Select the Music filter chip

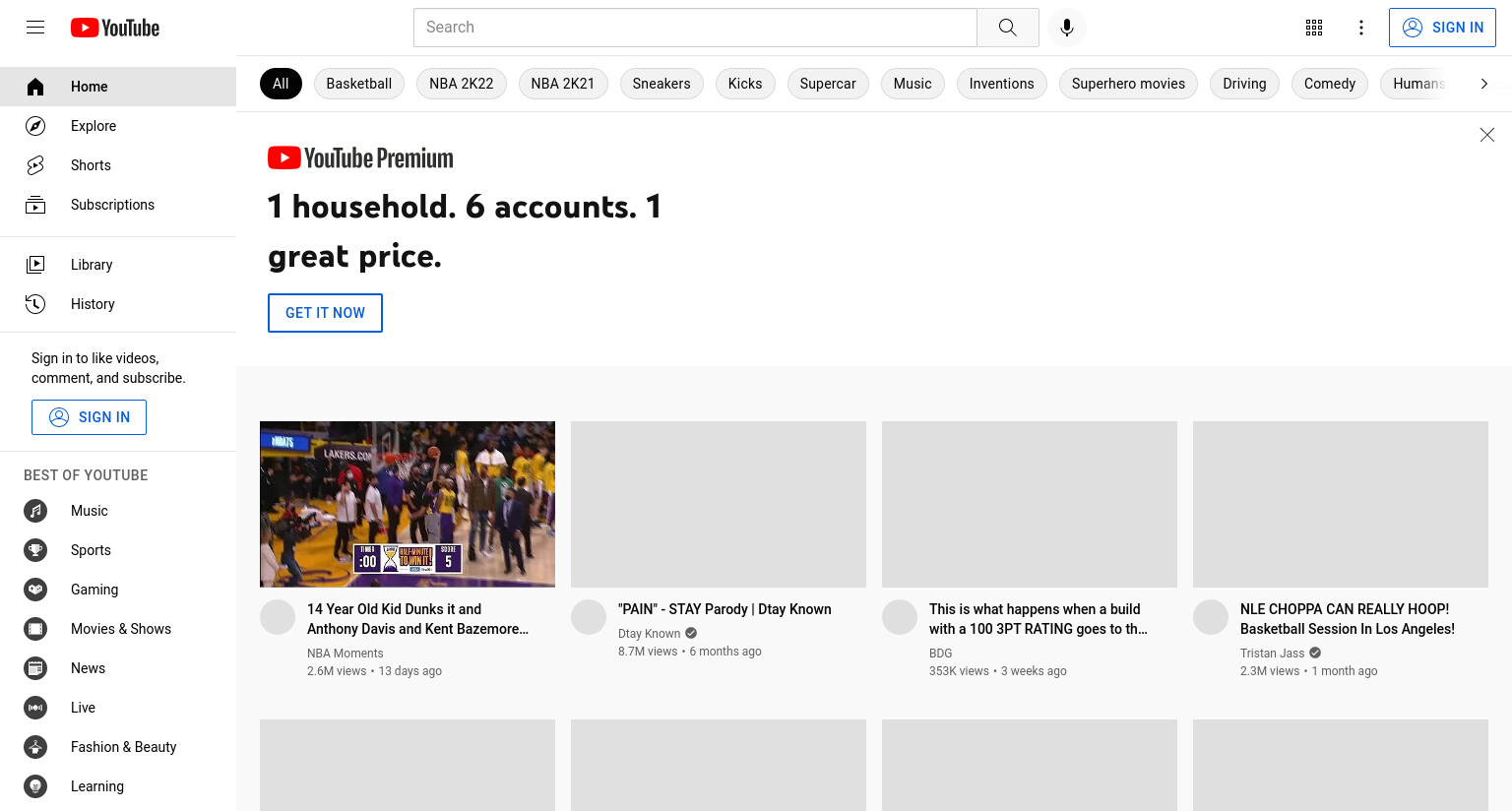point(913,84)
